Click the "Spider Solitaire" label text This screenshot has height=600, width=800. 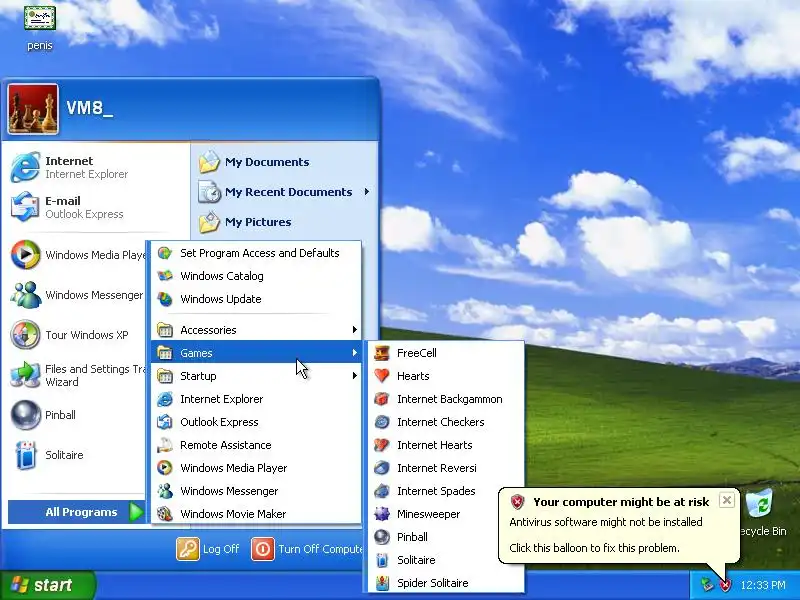click(x=433, y=583)
